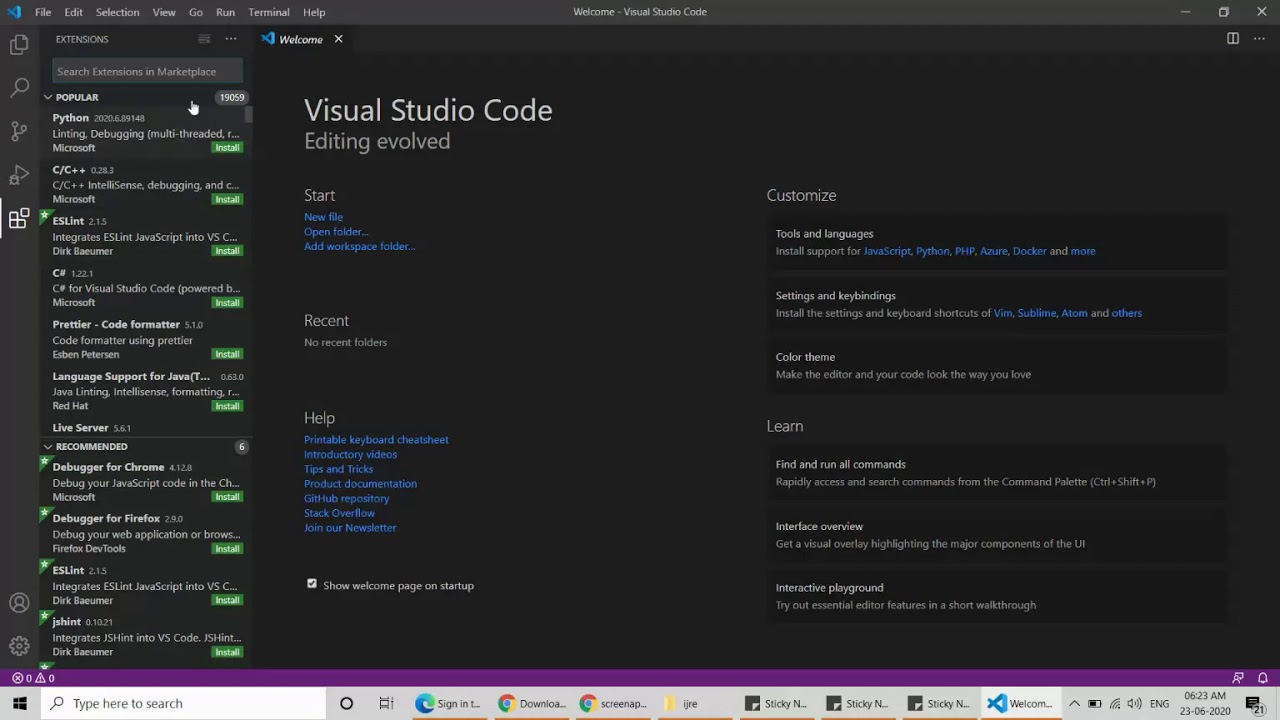Open the Go menu

pyautogui.click(x=196, y=12)
